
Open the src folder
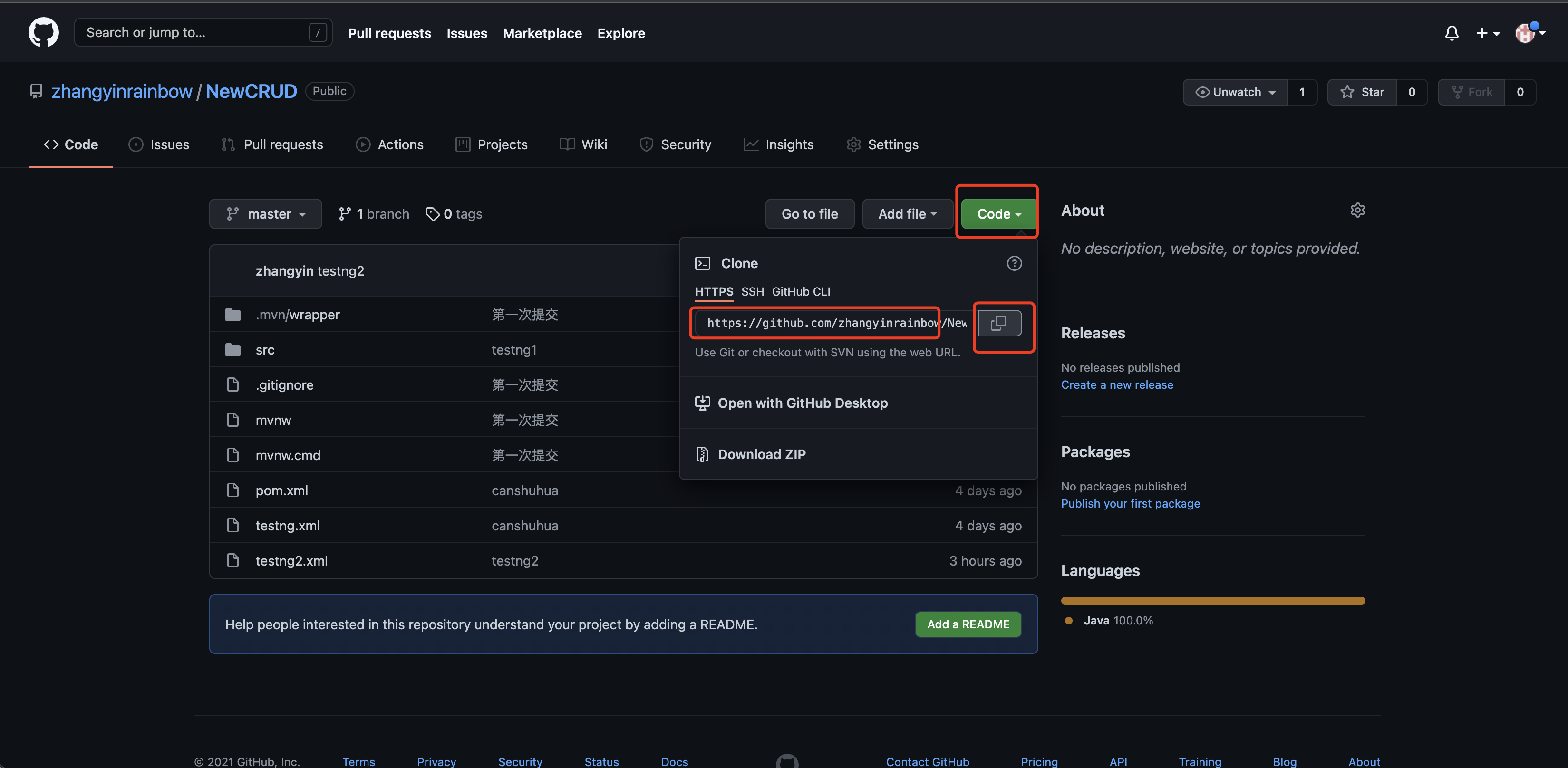click(x=265, y=350)
